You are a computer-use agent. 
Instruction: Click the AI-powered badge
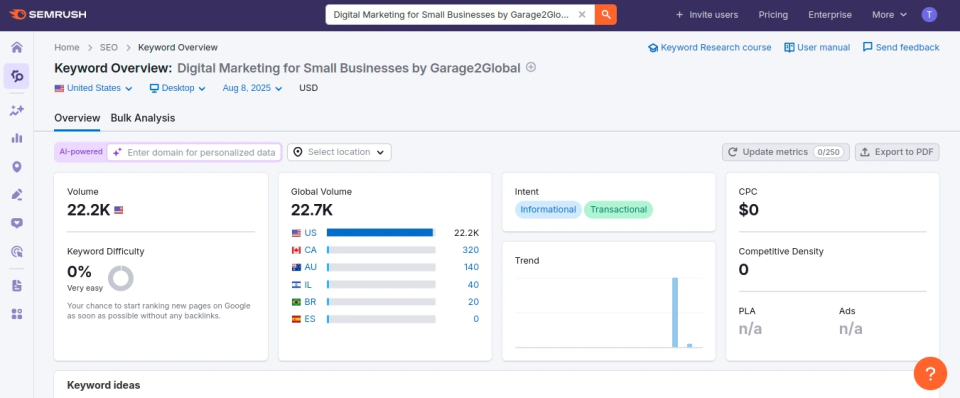point(81,152)
